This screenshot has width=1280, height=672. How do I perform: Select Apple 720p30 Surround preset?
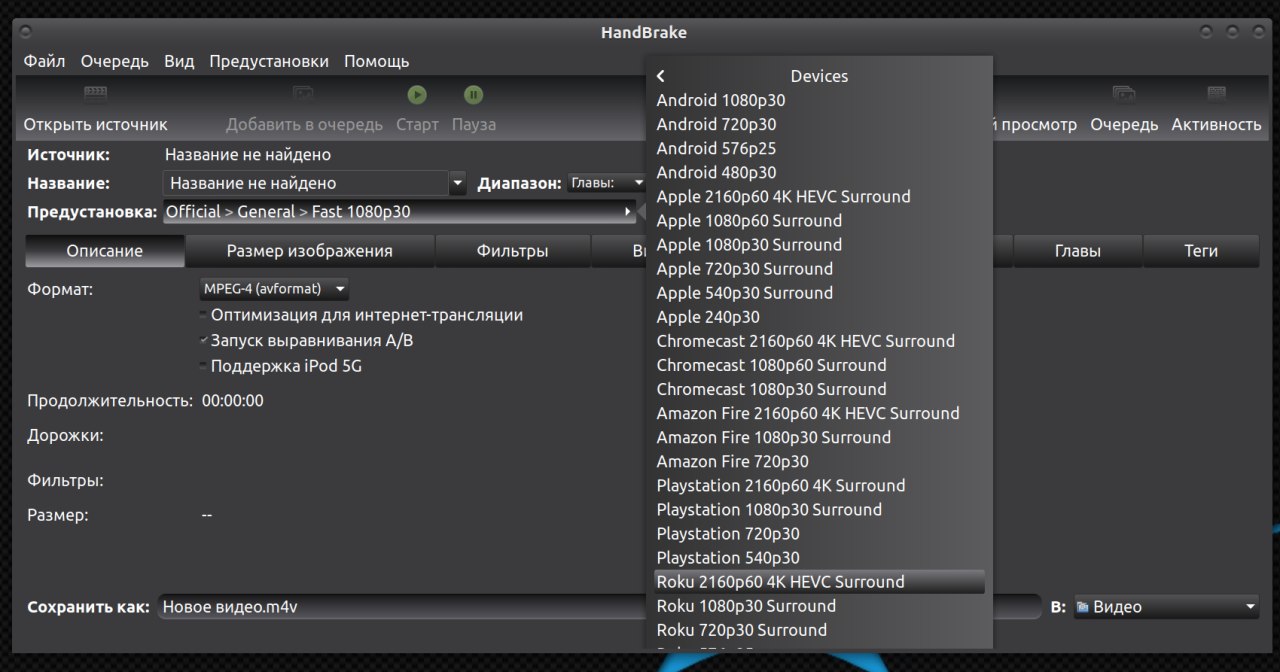[x=819, y=268]
